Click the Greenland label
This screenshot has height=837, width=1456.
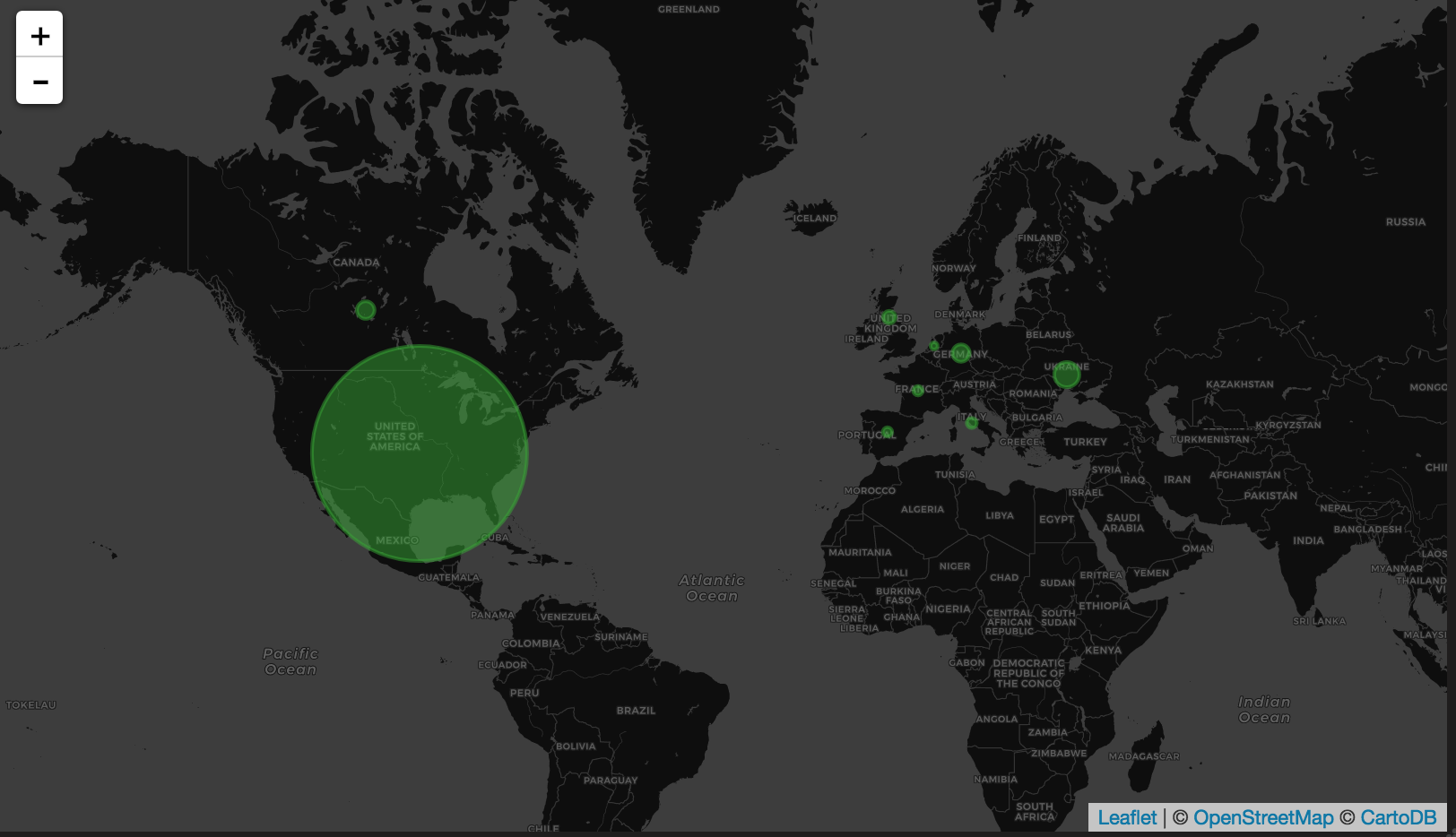(689, 10)
